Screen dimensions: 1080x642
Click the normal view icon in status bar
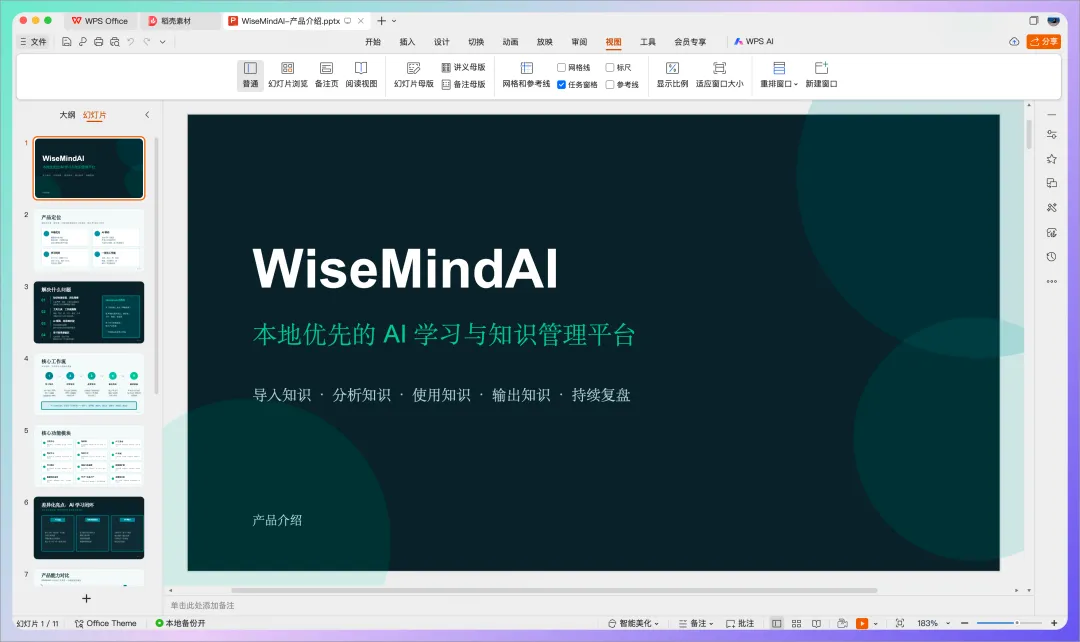point(776,623)
